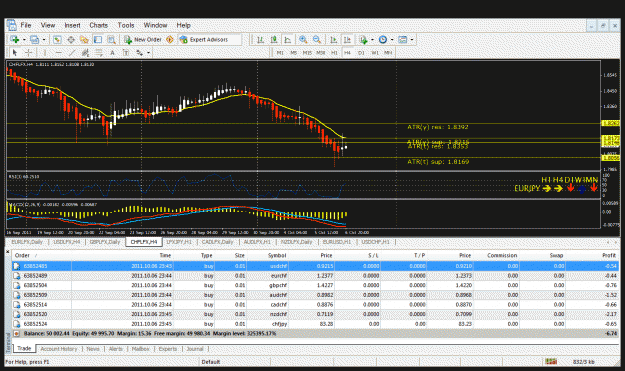Switch to the USDLFX,H4 chart tab
Screen dimensions: 625x371
pyautogui.click(x=67, y=242)
